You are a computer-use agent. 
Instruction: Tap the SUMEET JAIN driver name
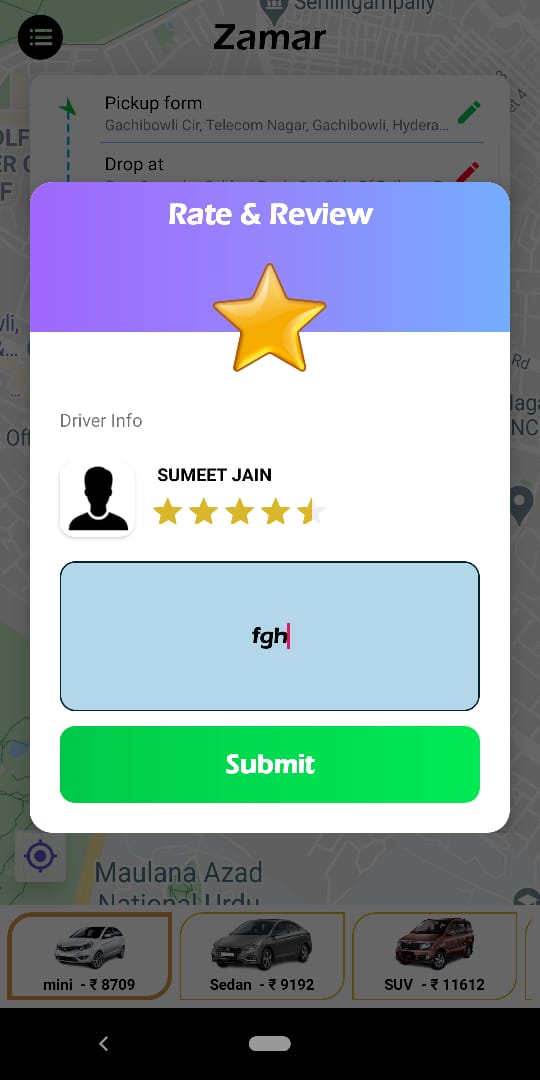tap(214, 475)
